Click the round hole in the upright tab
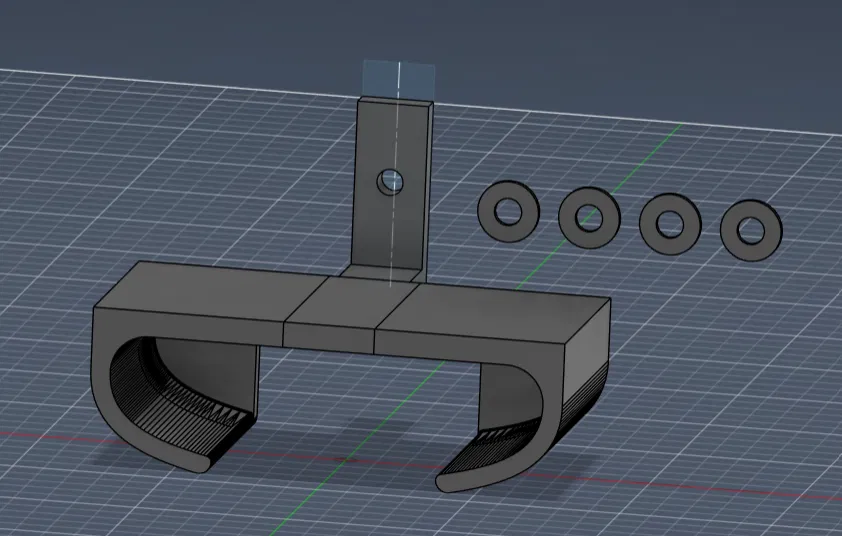Screen dimensions: 842x536 (390, 182)
